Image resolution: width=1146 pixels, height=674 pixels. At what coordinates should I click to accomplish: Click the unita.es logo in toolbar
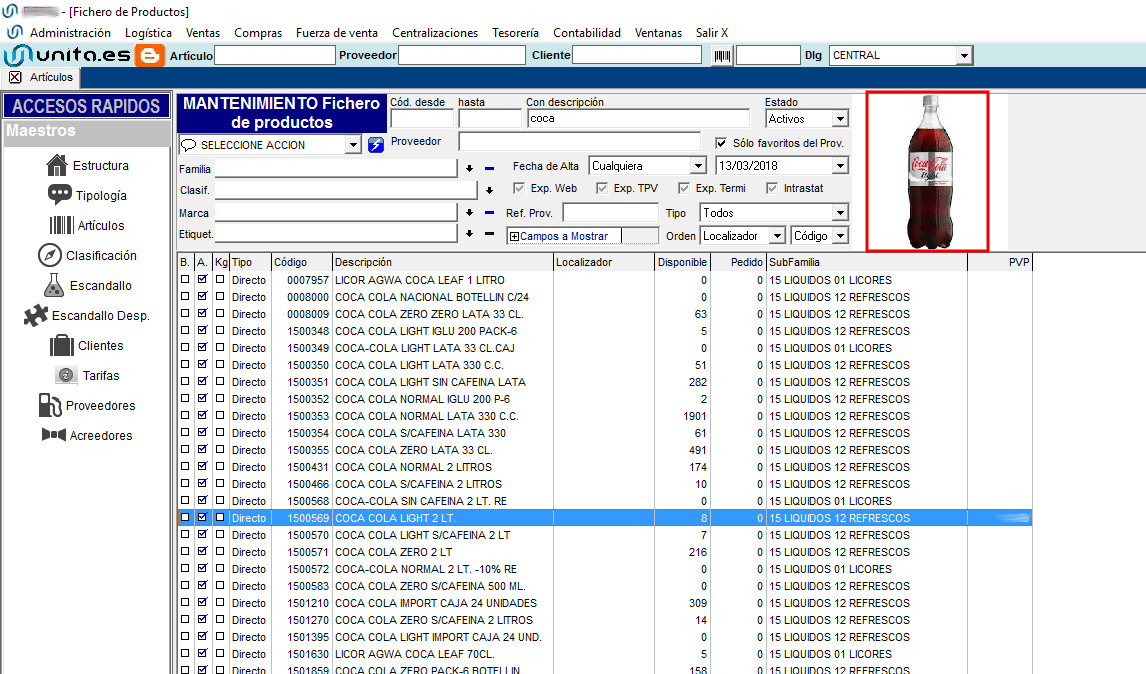point(68,56)
